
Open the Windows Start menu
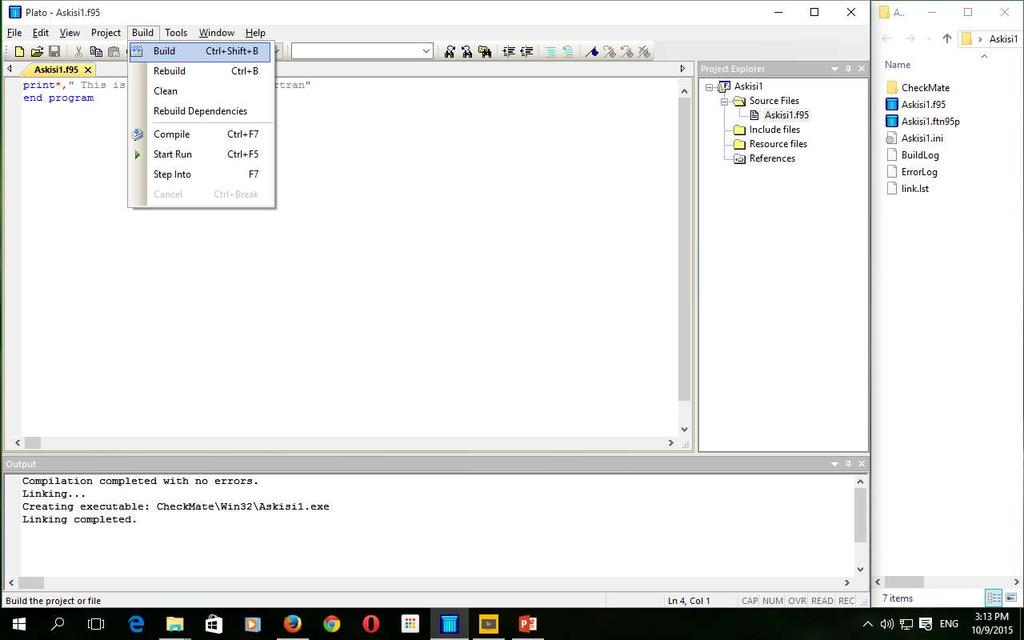tap(19, 624)
